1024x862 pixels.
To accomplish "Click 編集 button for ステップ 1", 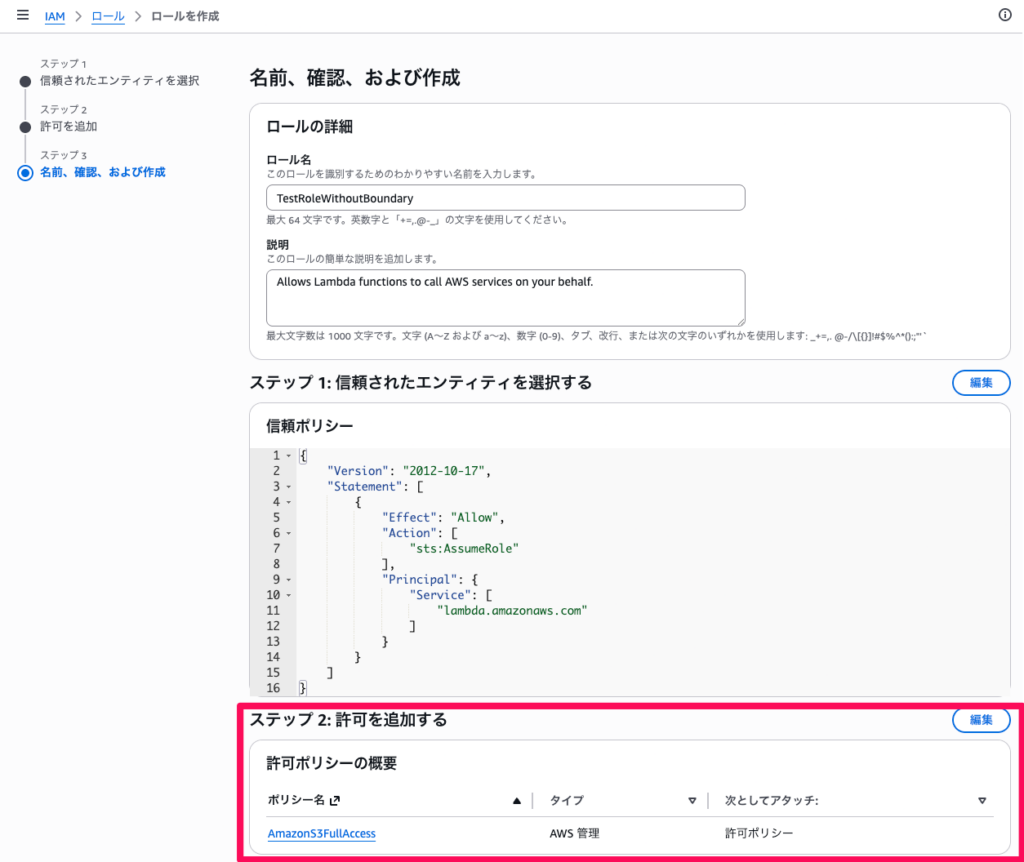I will (980, 383).
